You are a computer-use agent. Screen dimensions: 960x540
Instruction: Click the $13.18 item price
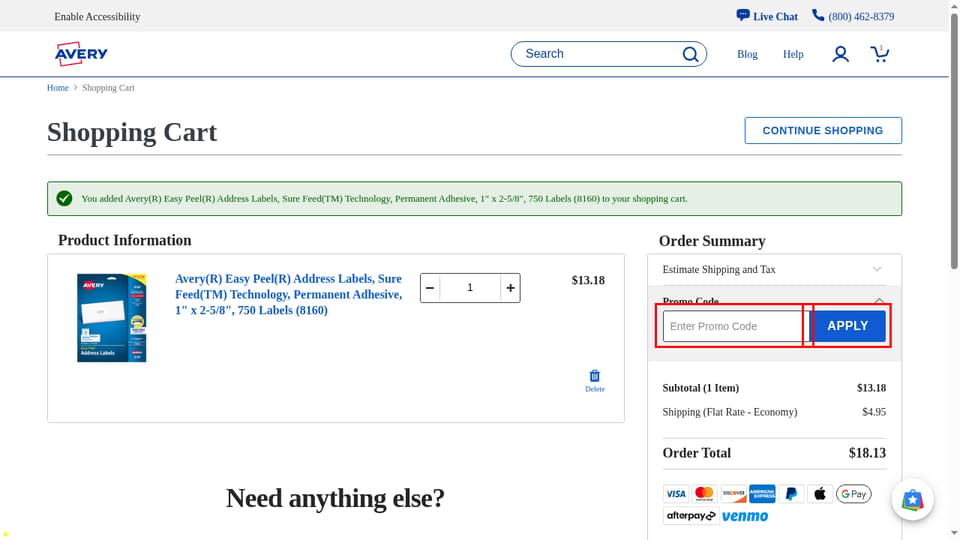588,280
